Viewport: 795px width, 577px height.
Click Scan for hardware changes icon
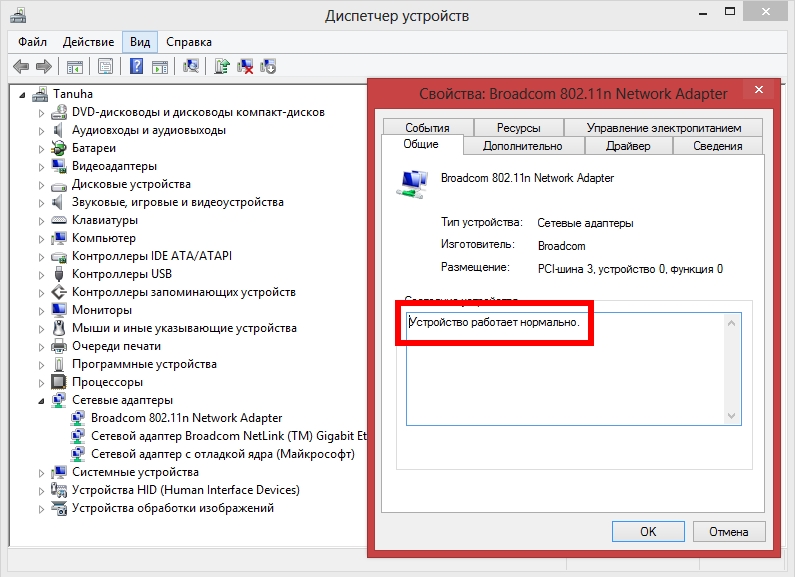pyautogui.click(x=191, y=67)
